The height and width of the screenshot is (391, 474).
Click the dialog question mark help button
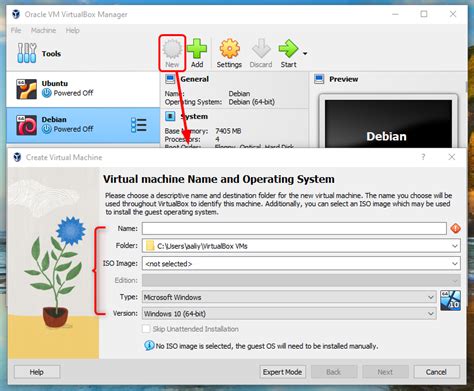423,157
